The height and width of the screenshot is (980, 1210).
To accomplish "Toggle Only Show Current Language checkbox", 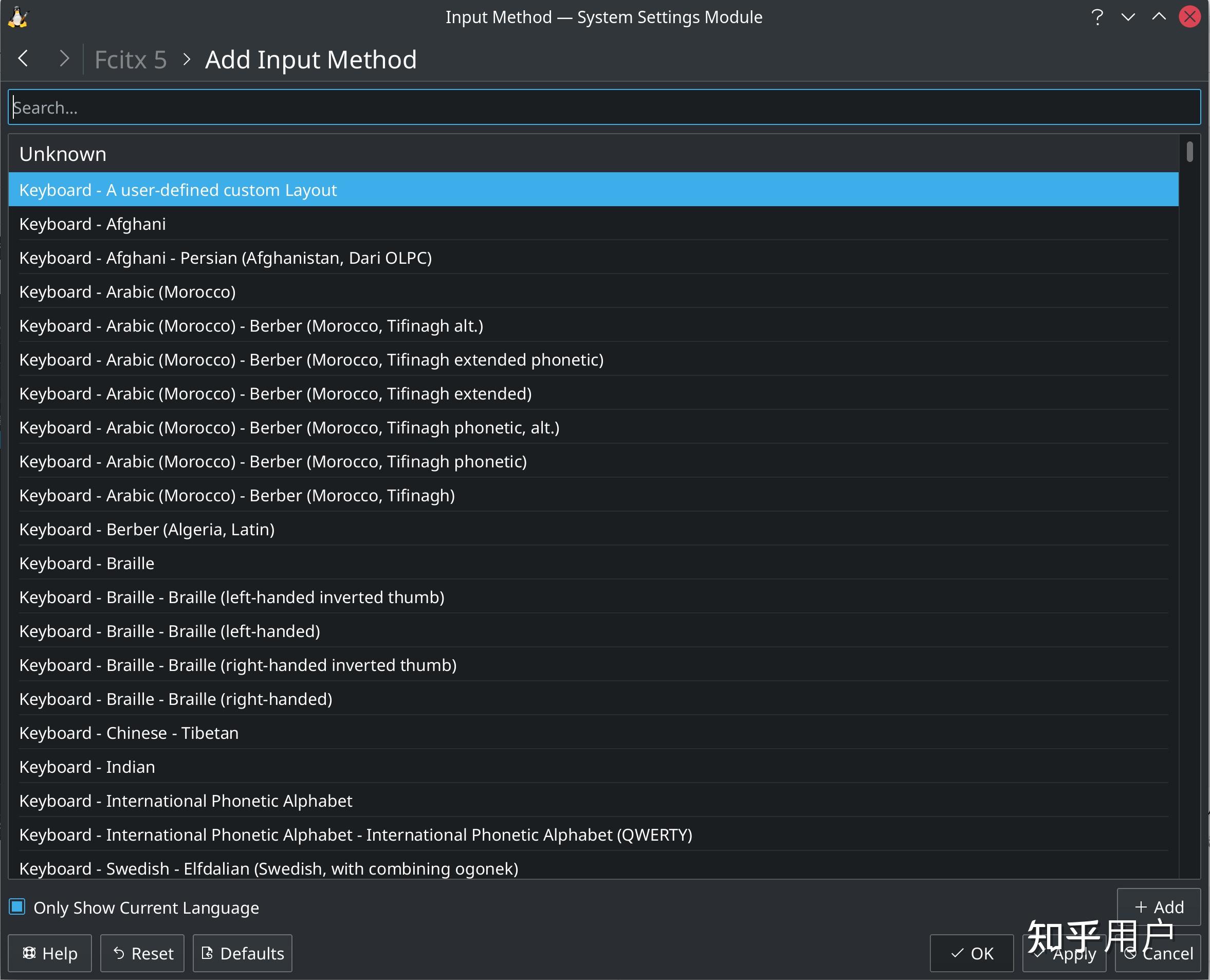I will [17, 906].
